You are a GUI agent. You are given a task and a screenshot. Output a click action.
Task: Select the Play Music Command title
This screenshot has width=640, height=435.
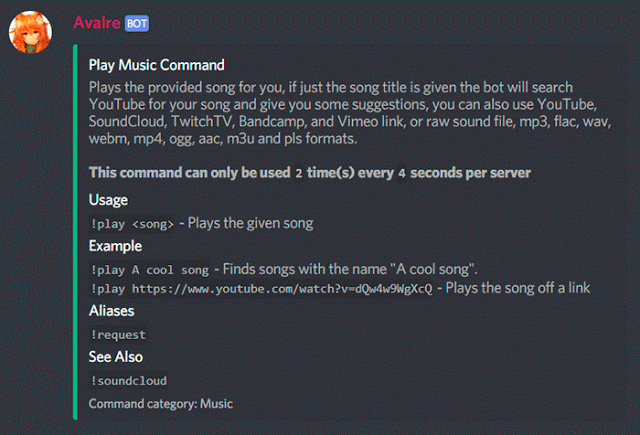(157, 65)
